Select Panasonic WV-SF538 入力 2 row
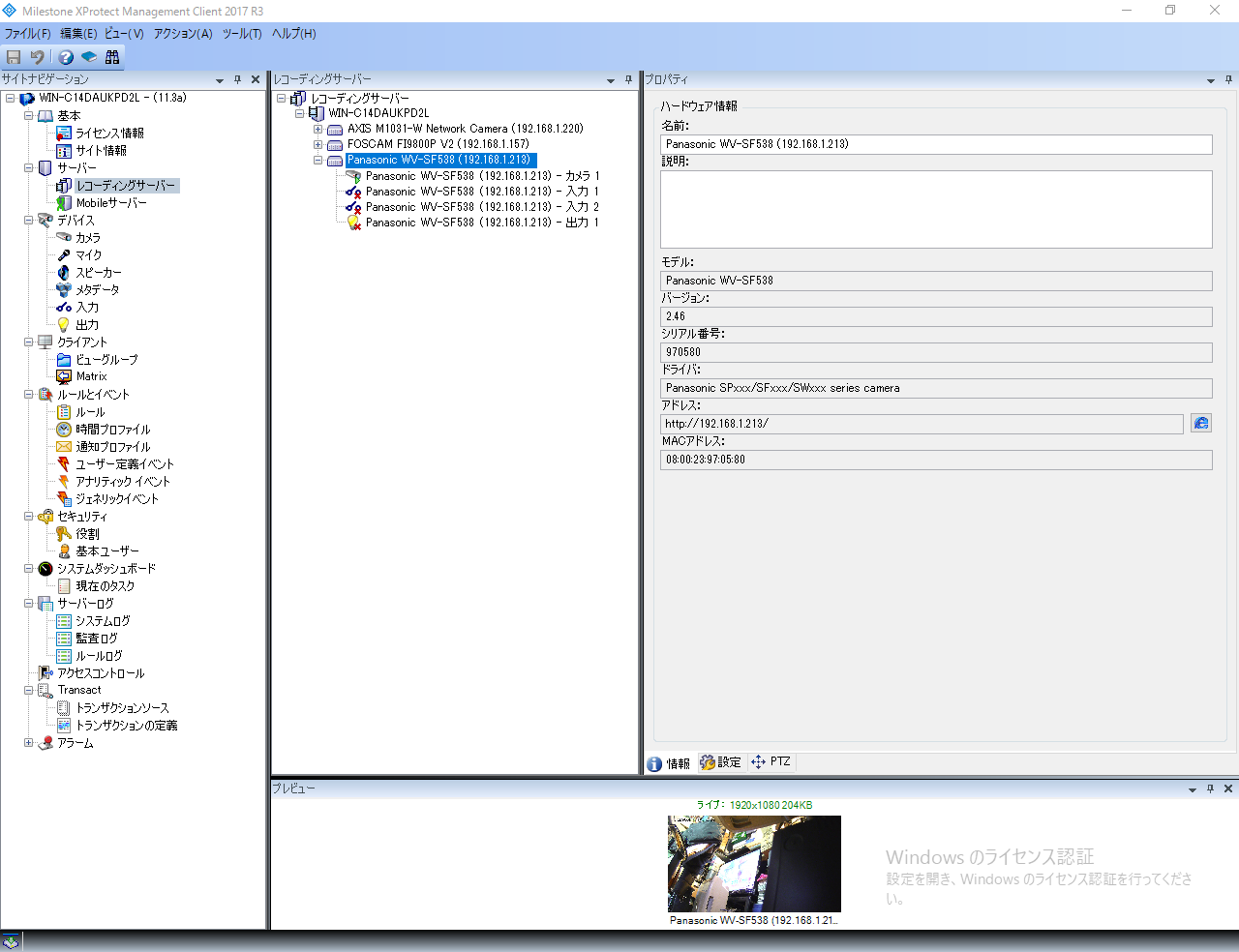Viewport: 1239px width, 952px height. coord(482,207)
